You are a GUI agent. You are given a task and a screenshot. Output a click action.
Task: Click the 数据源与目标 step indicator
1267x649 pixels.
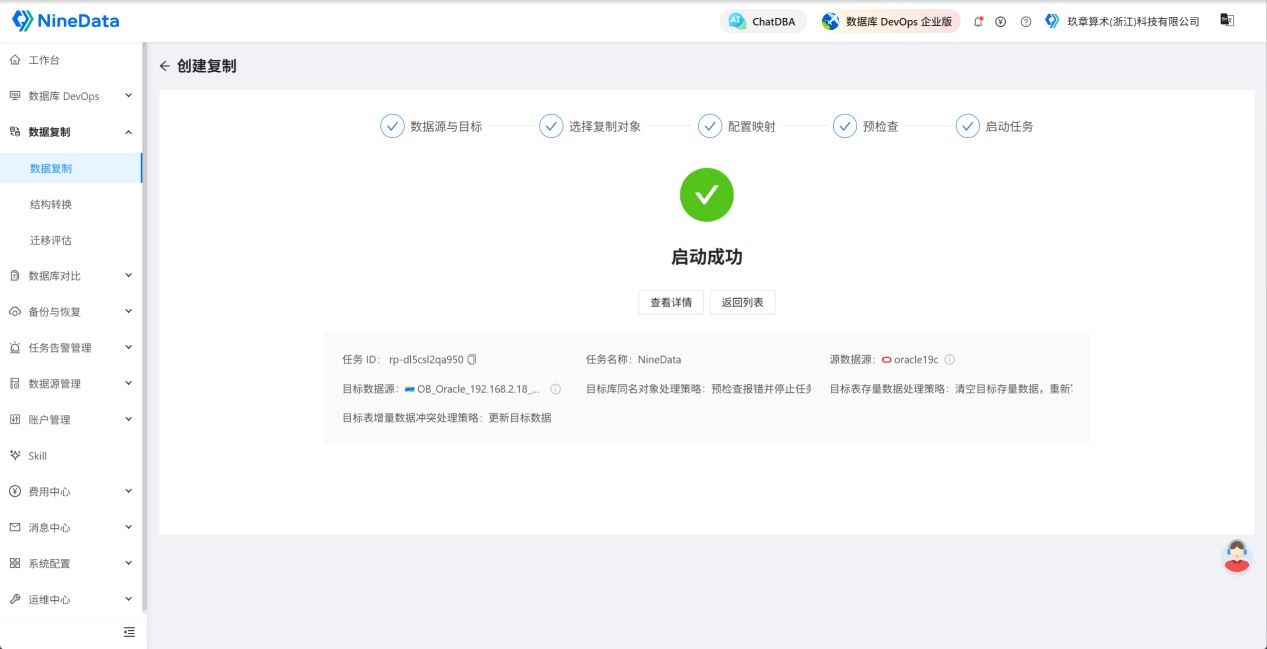pyautogui.click(x=431, y=126)
